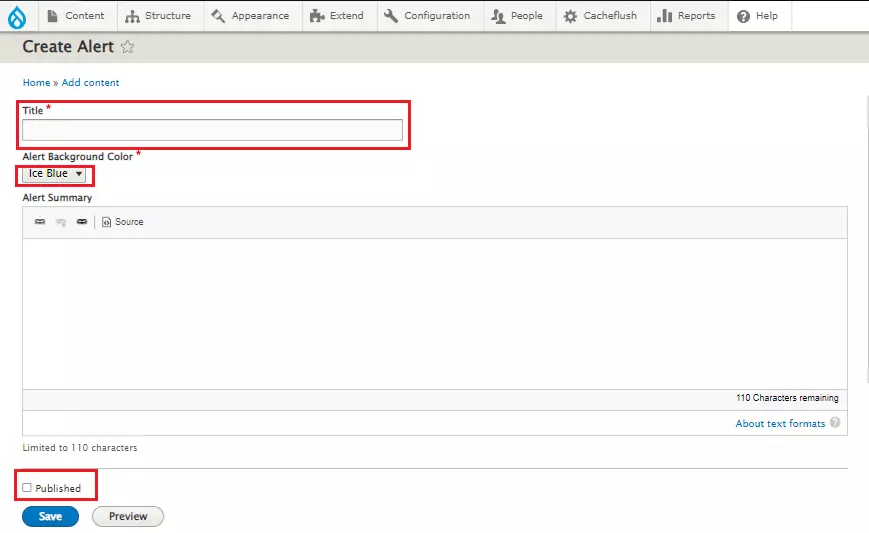Open the Help menu
869x533 pixels.
758,16
